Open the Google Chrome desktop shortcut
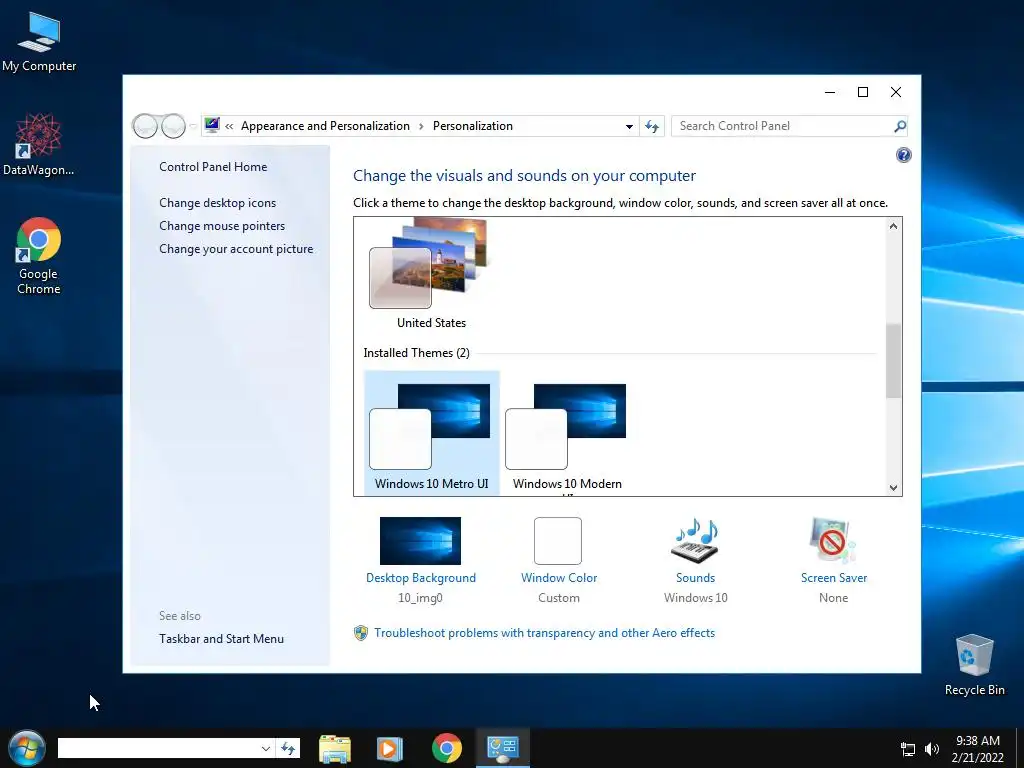1024x768 pixels. tap(39, 255)
